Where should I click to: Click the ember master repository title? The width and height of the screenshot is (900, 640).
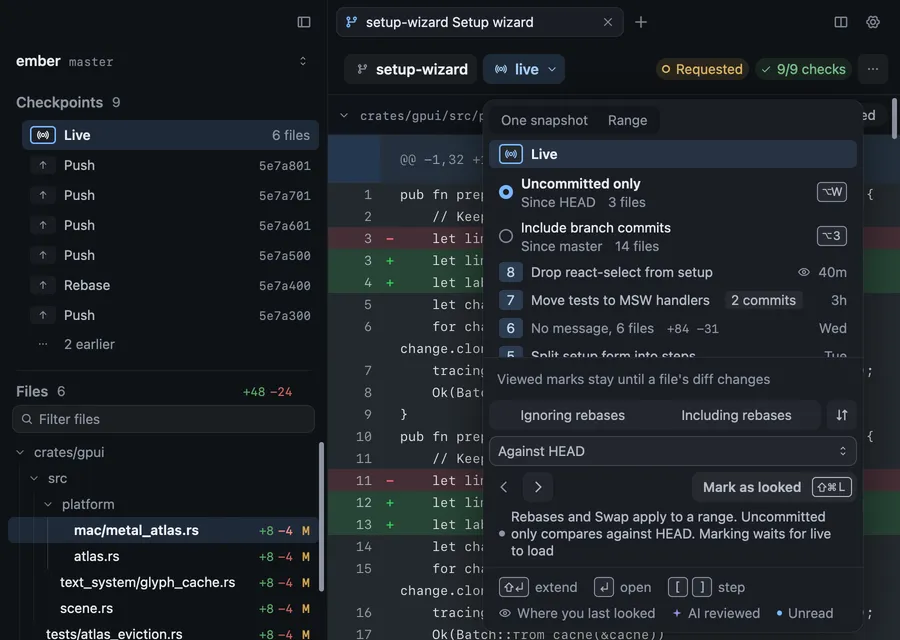coord(65,61)
